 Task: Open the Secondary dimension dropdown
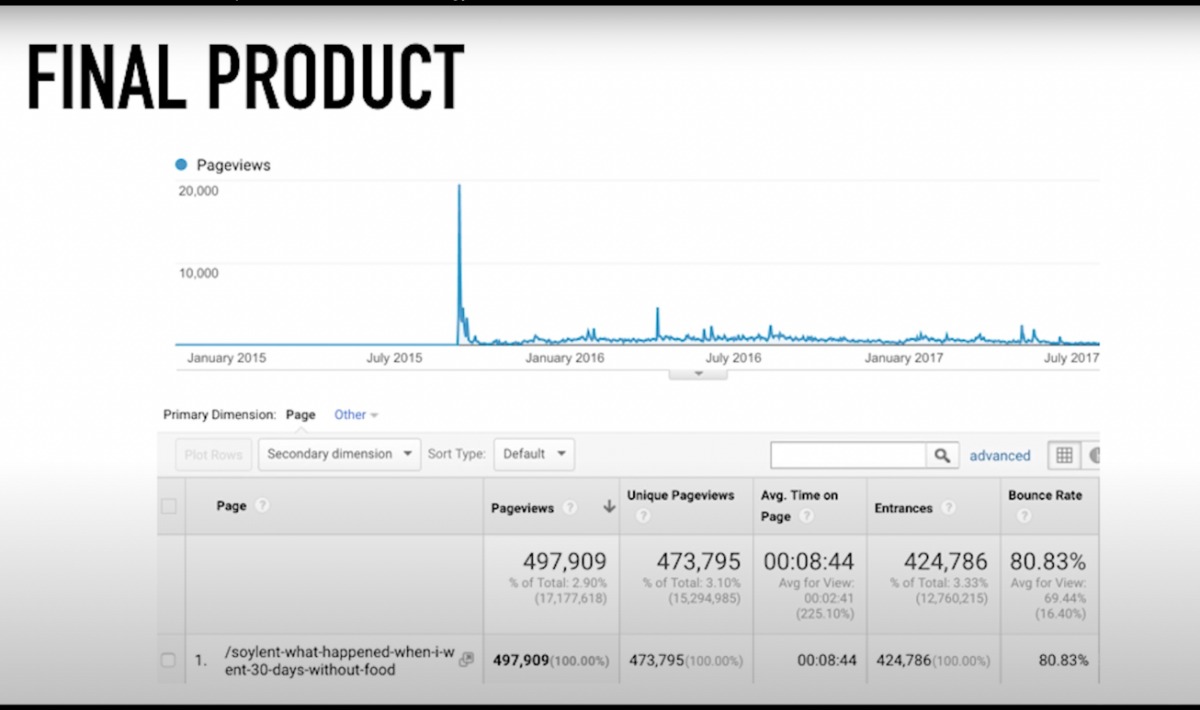340,454
